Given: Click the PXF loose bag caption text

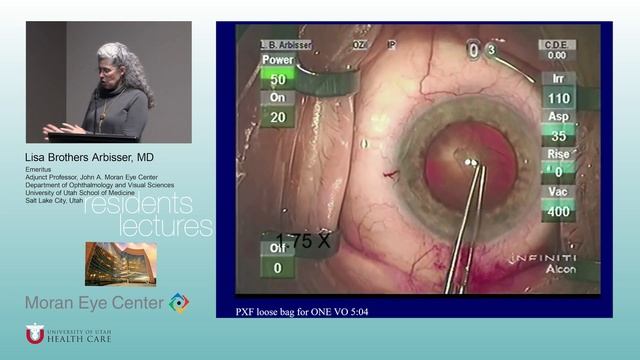Looking at the screenshot, I should point(302,312).
